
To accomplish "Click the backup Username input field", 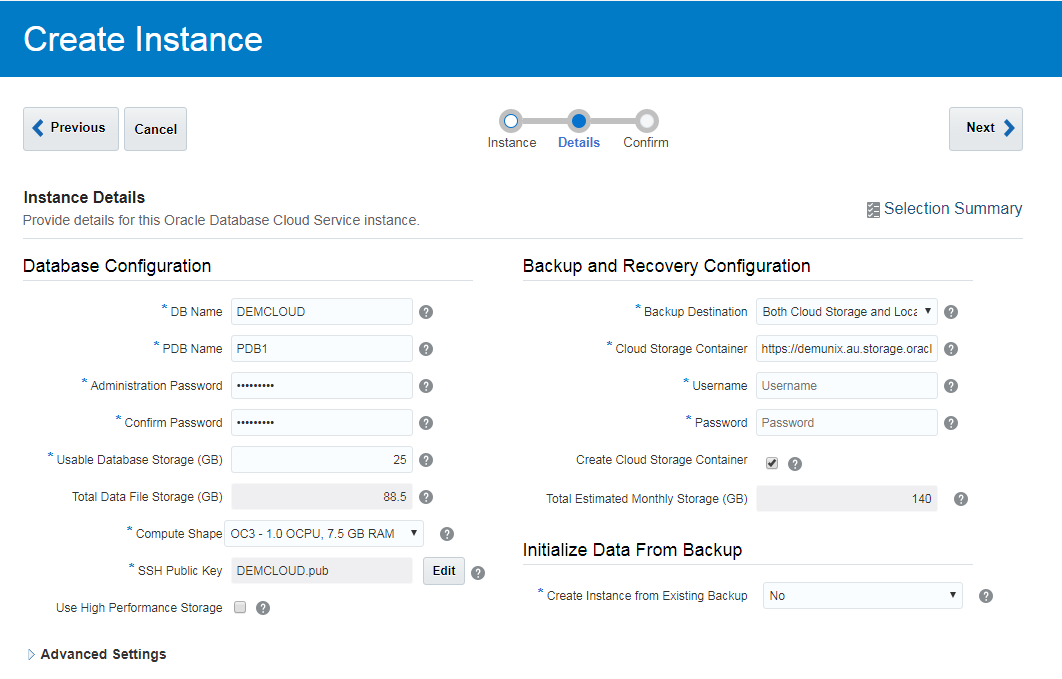I will point(846,386).
